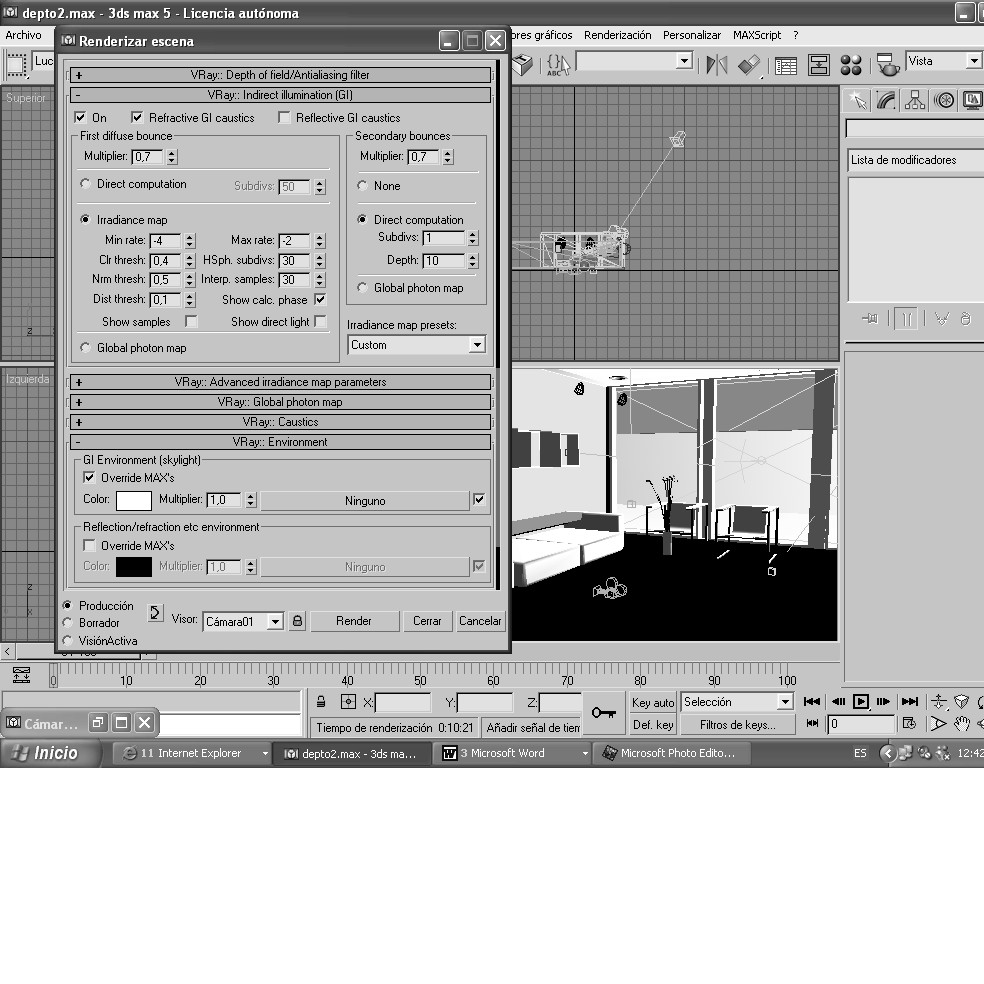Screen dimensions: 984x984
Task: Enable Reflective GI caustics checkbox
Action: click(284, 117)
